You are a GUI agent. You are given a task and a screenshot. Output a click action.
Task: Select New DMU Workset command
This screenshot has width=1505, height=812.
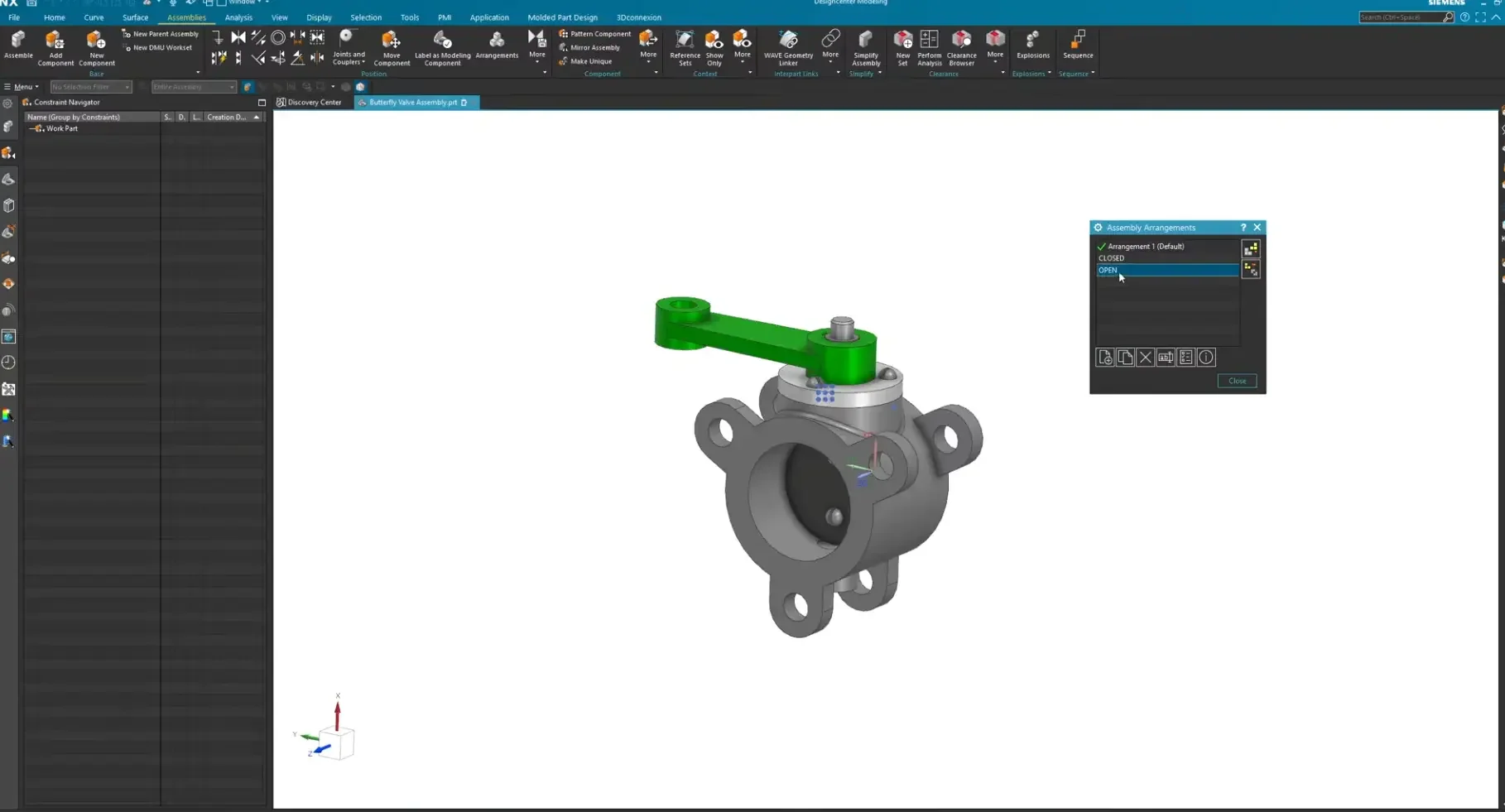(157, 47)
